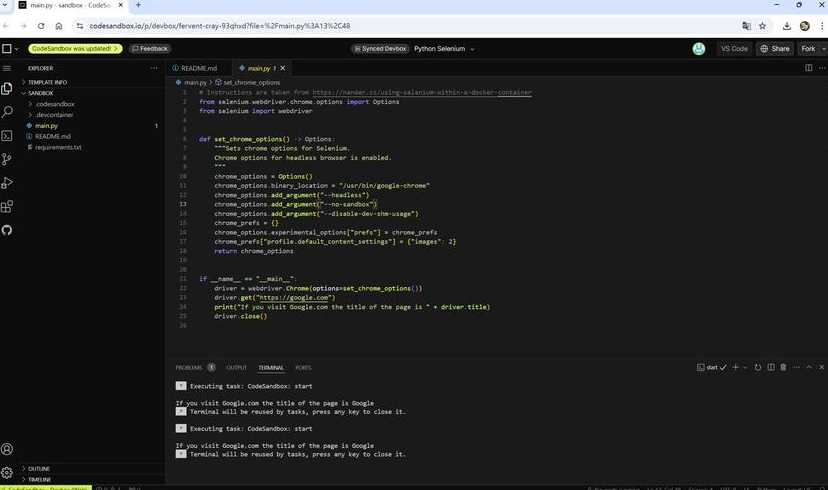Open the GitHub panel in activity bar

7,230
